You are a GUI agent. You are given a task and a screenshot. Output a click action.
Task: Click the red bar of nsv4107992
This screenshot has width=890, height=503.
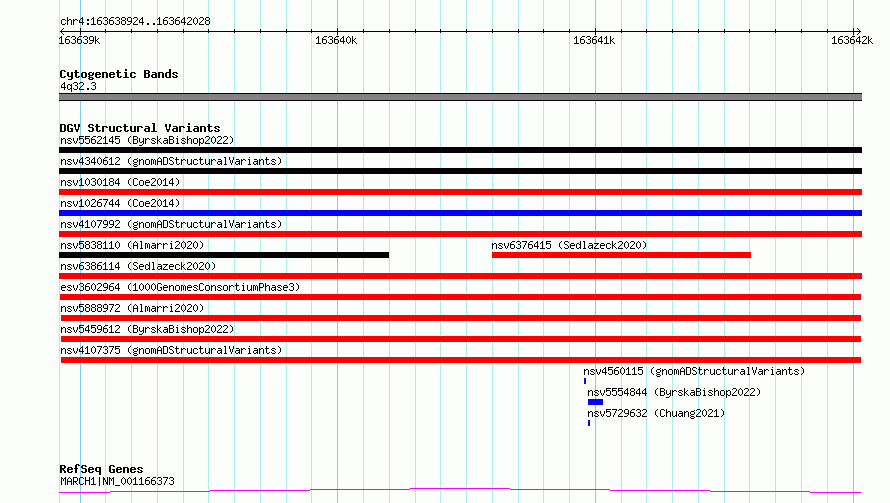point(460,234)
